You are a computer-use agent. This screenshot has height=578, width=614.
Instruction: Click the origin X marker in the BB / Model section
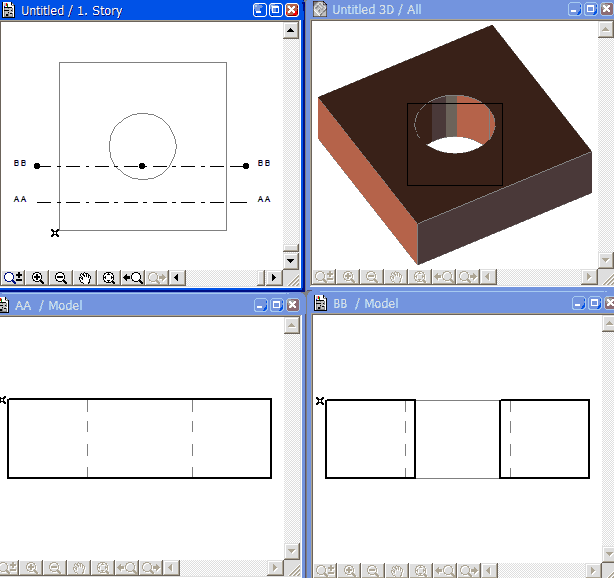point(320,401)
